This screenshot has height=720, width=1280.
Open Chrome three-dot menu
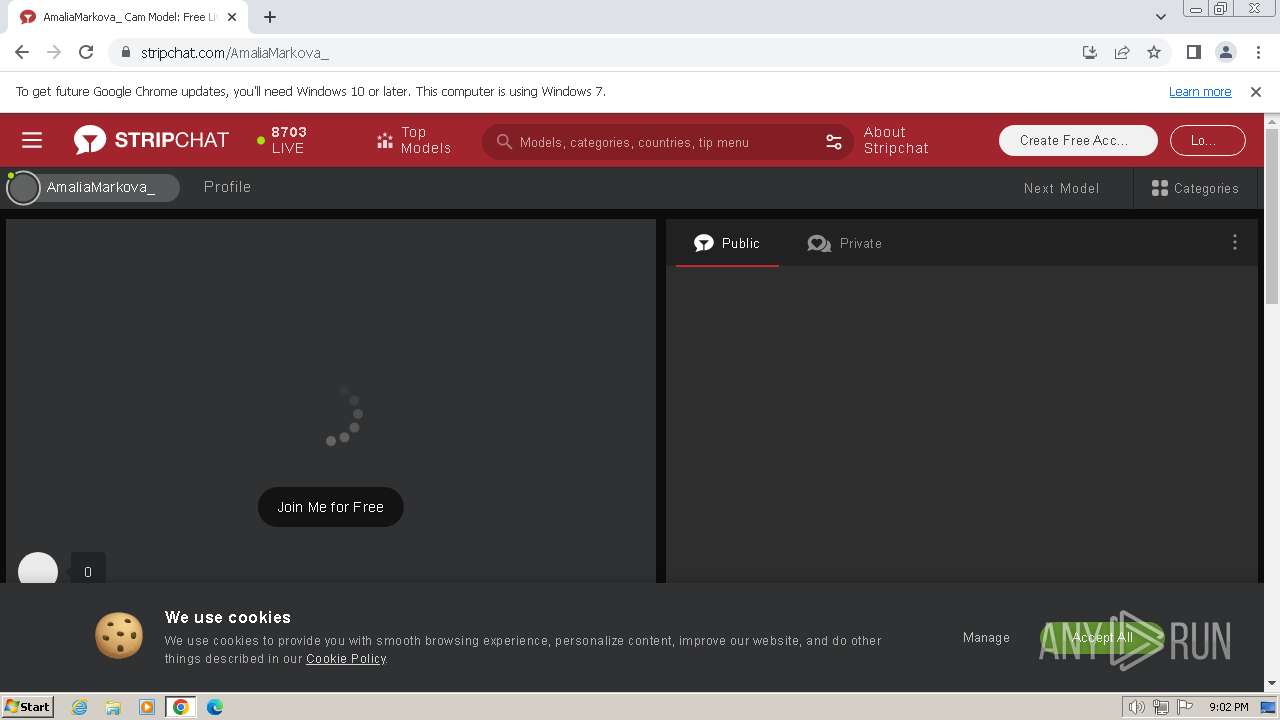(1258, 52)
